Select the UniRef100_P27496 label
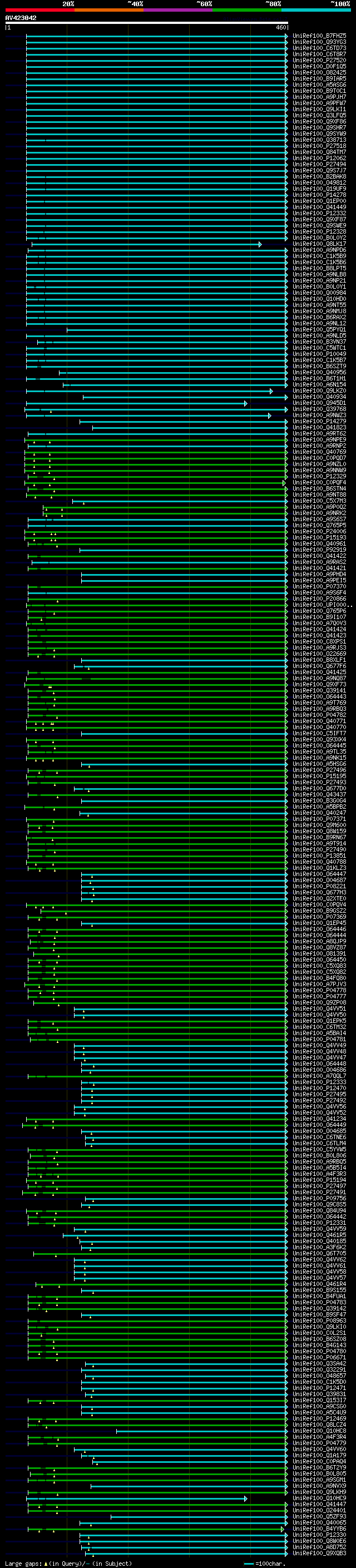The image size is (356, 1568). (319, 770)
